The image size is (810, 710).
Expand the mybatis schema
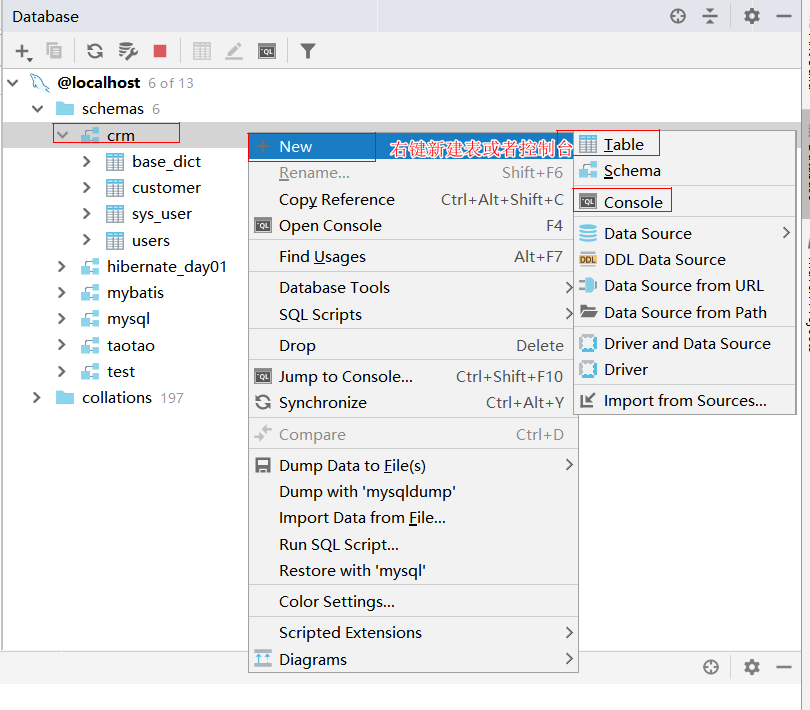pyautogui.click(x=62, y=292)
